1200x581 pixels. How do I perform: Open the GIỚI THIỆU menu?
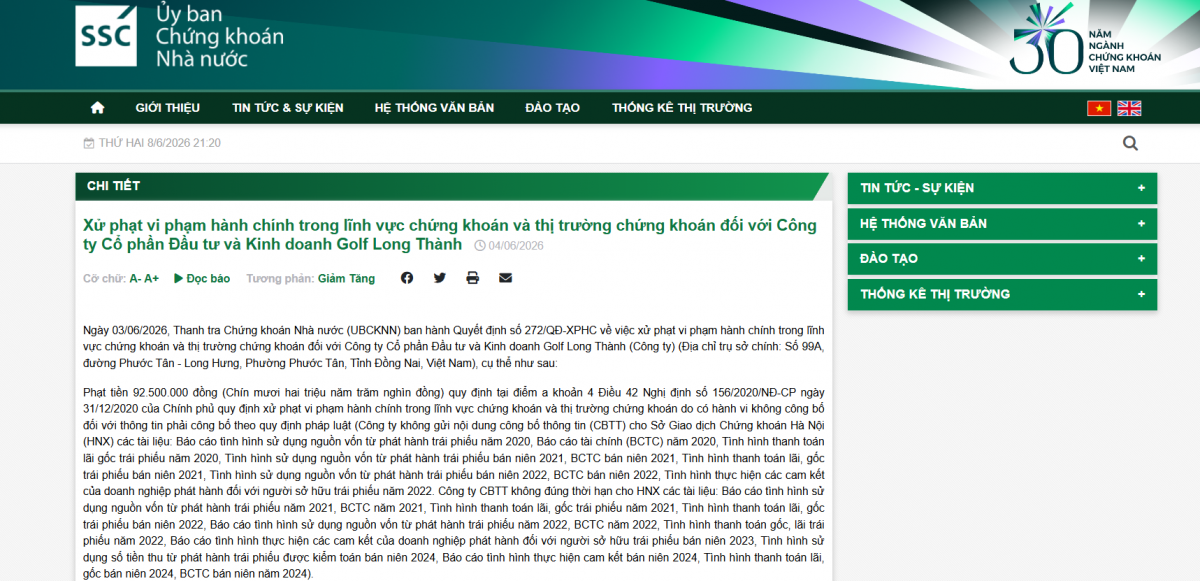tap(168, 108)
